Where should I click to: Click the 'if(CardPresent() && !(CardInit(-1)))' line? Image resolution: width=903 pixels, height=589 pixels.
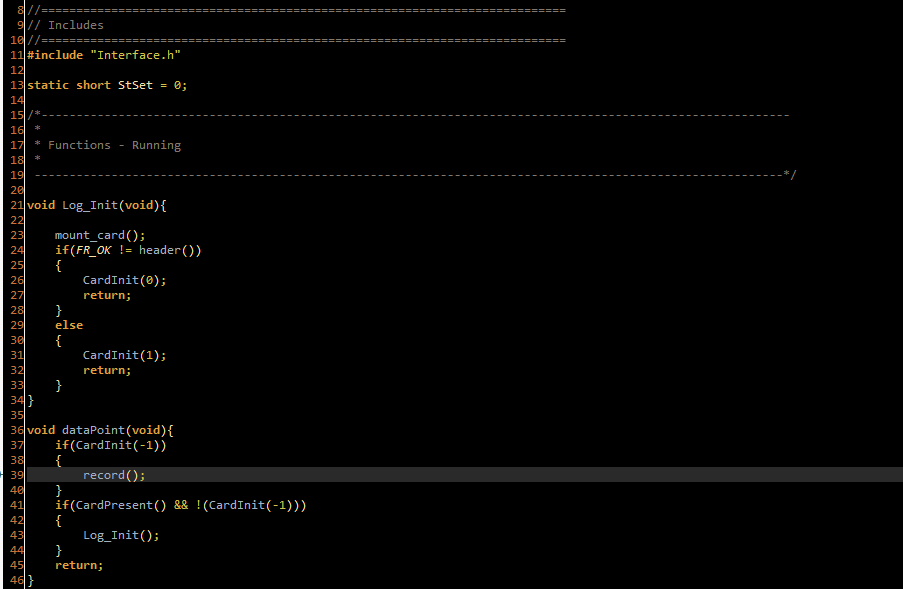(181, 505)
